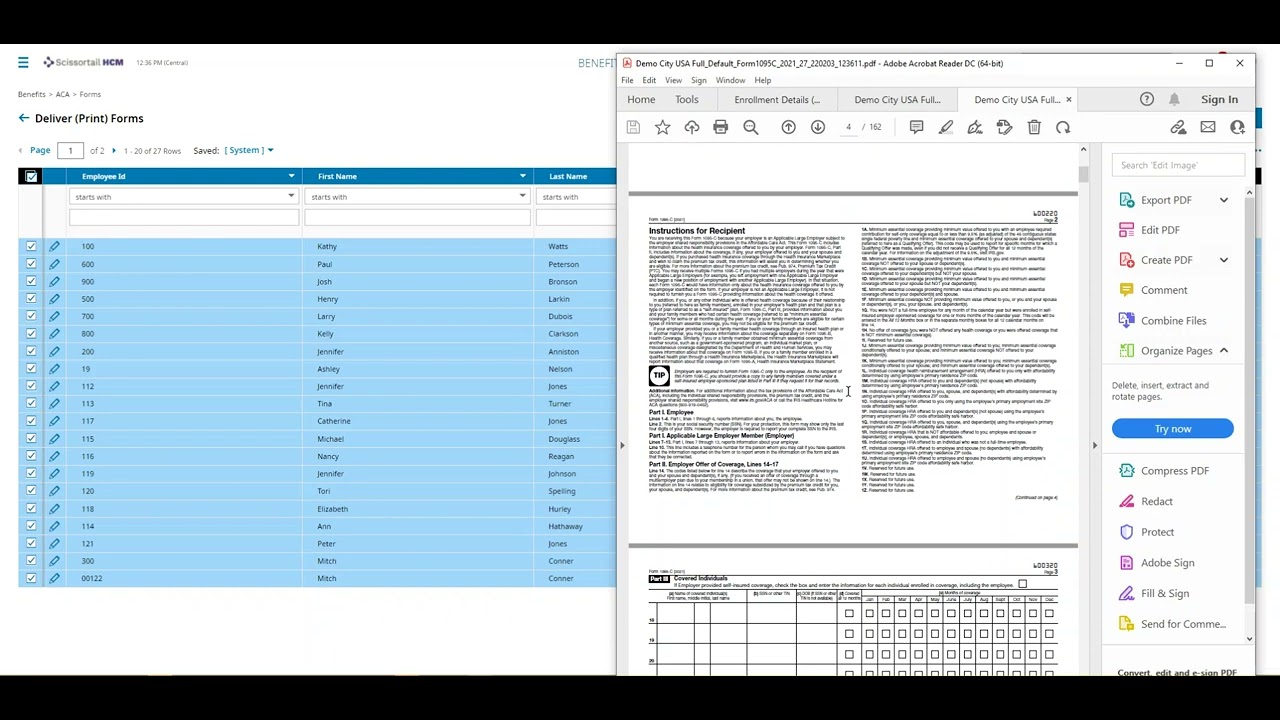The width and height of the screenshot is (1280, 720).
Task: Open the Saved [System] view dropdown
Action: pyautogui.click(x=249, y=150)
